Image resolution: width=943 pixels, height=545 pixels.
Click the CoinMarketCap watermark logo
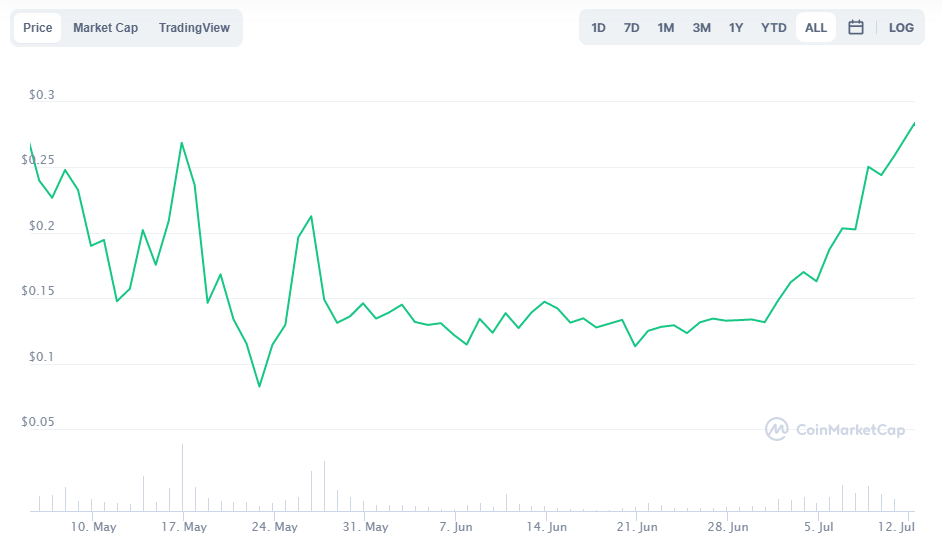click(835, 430)
